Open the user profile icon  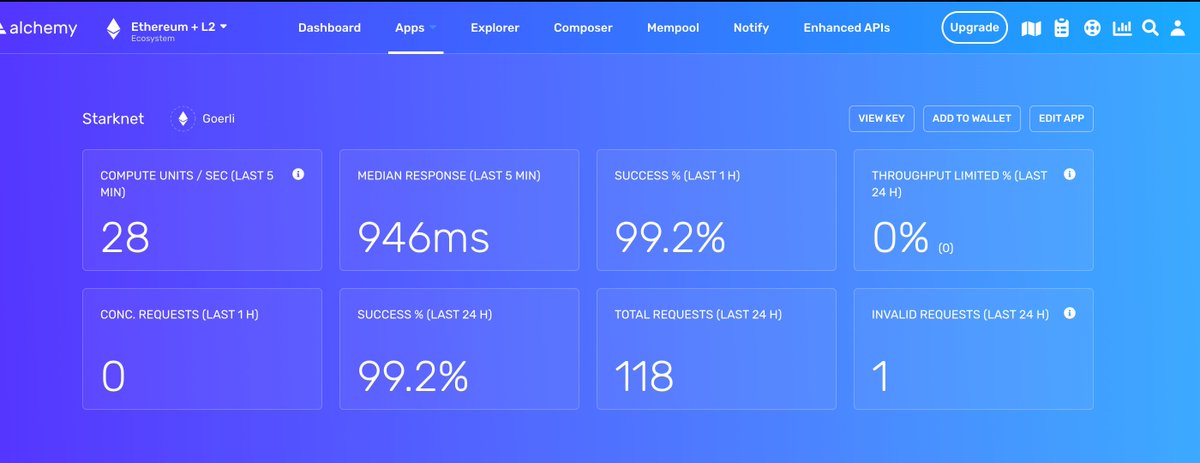(x=1178, y=28)
